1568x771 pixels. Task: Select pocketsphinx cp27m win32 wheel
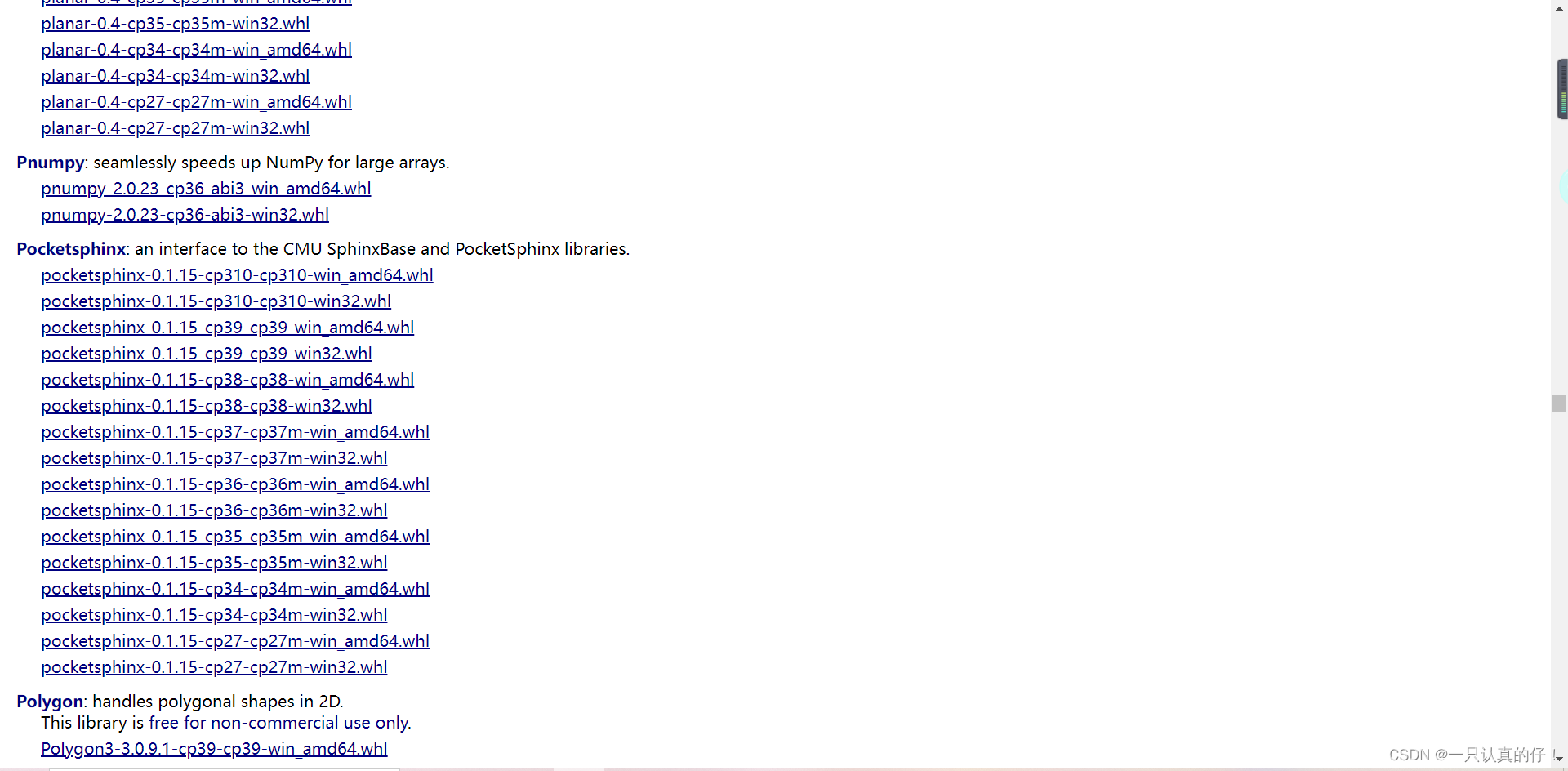point(215,667)
